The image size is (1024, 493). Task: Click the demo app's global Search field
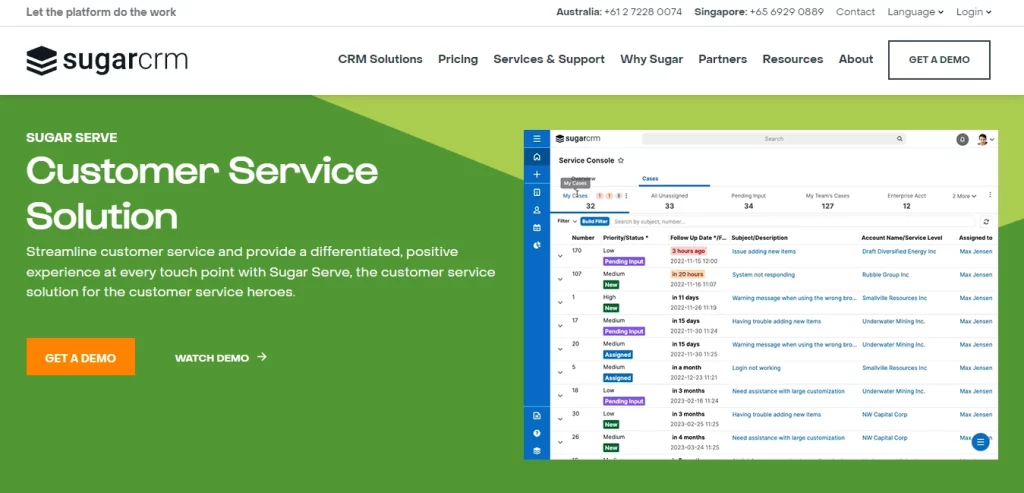coord(774,138)
